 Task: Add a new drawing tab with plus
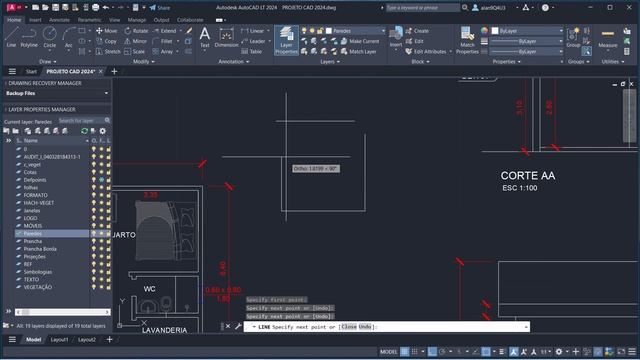pyautogui.click(x=114, y=71)
